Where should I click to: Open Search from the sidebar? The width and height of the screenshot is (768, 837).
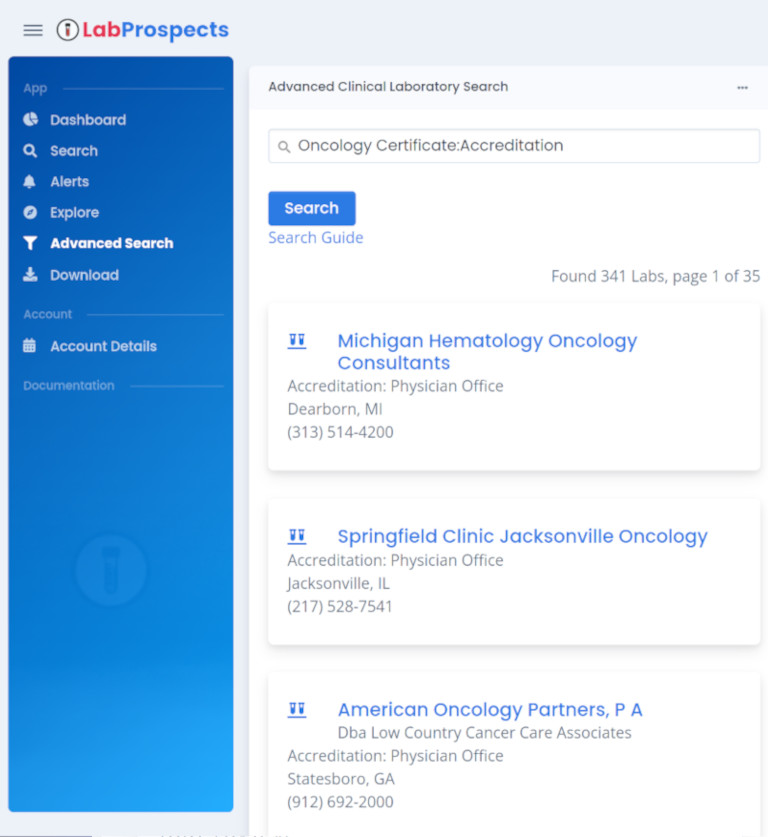pos(74,151)
